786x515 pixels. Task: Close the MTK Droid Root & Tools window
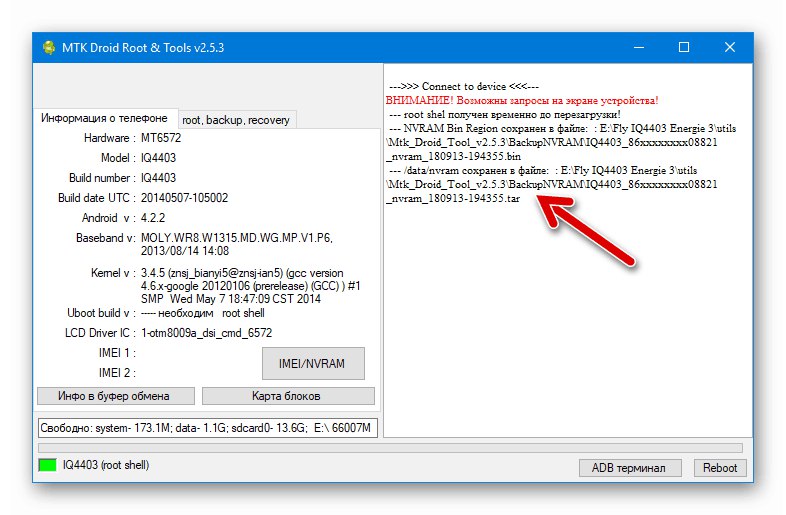(x=730, y=47)
